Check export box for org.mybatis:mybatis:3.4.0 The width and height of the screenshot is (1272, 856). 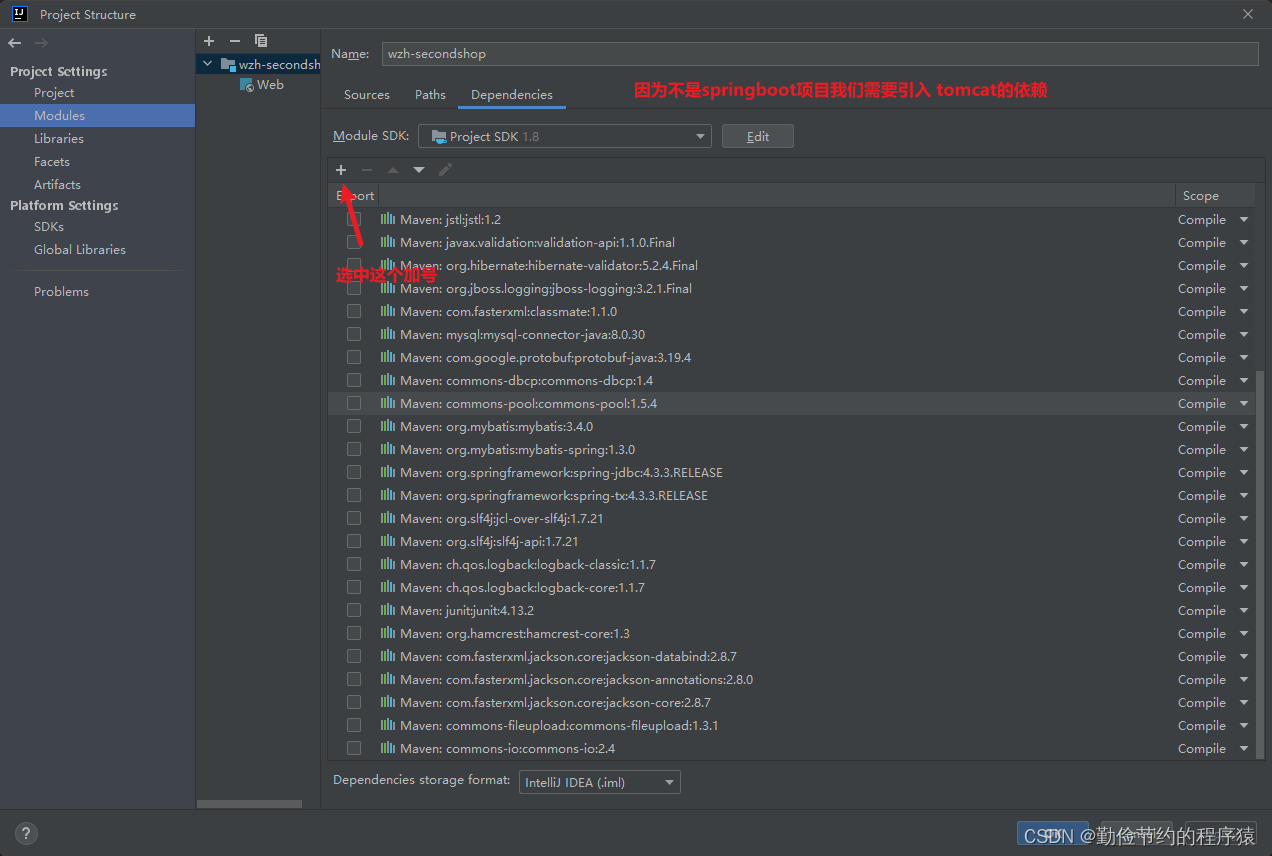click(354, 426)
